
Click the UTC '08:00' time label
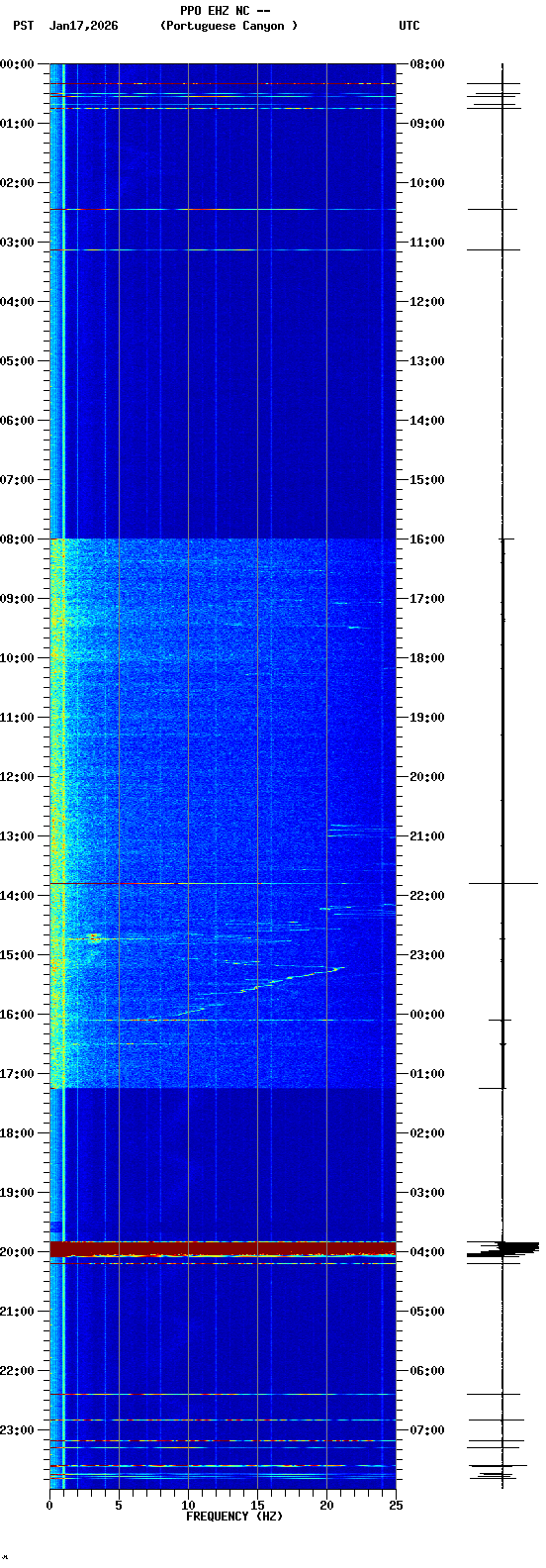[427, 64]
